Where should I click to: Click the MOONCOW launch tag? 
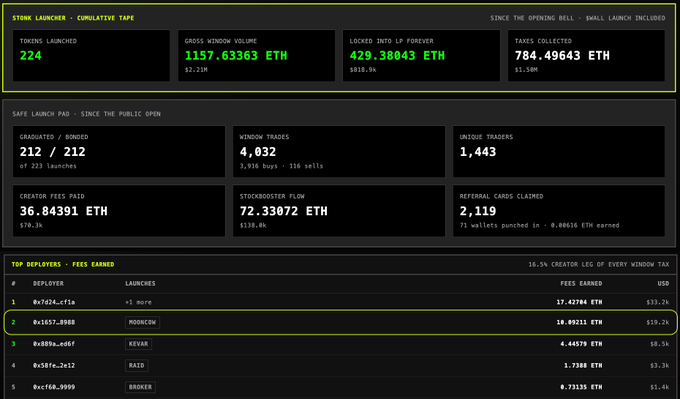142,322
